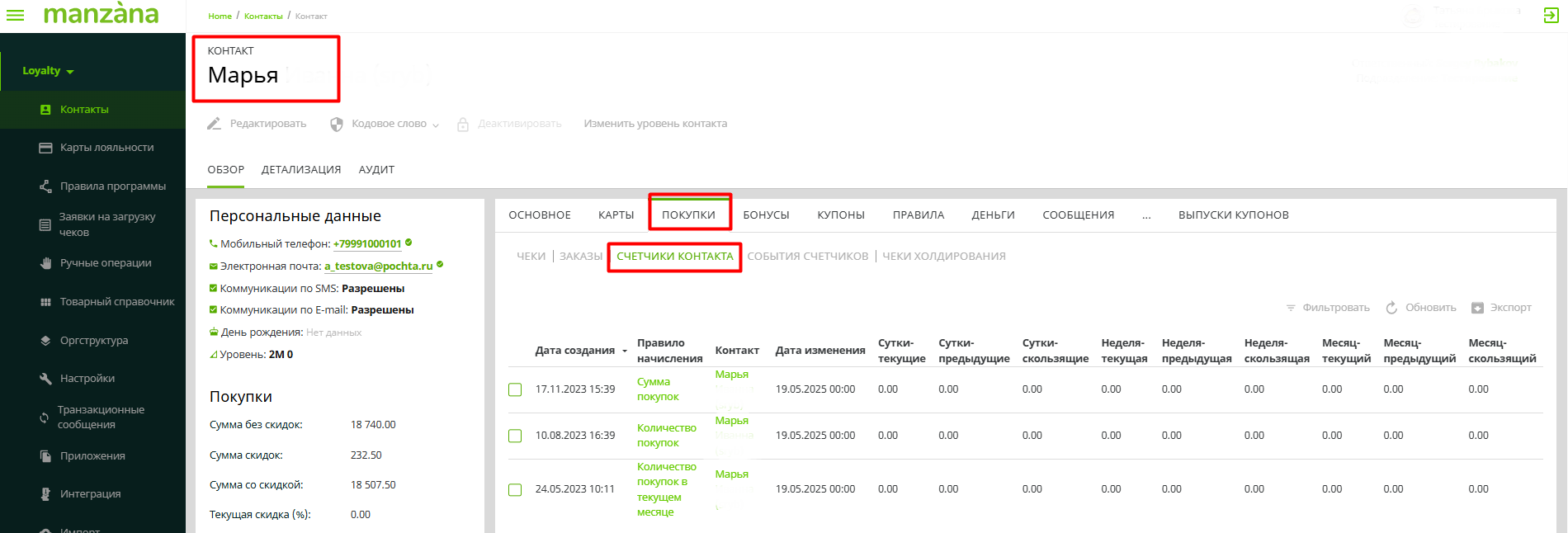Switch to the Bonuses tab

coord(766,215)
